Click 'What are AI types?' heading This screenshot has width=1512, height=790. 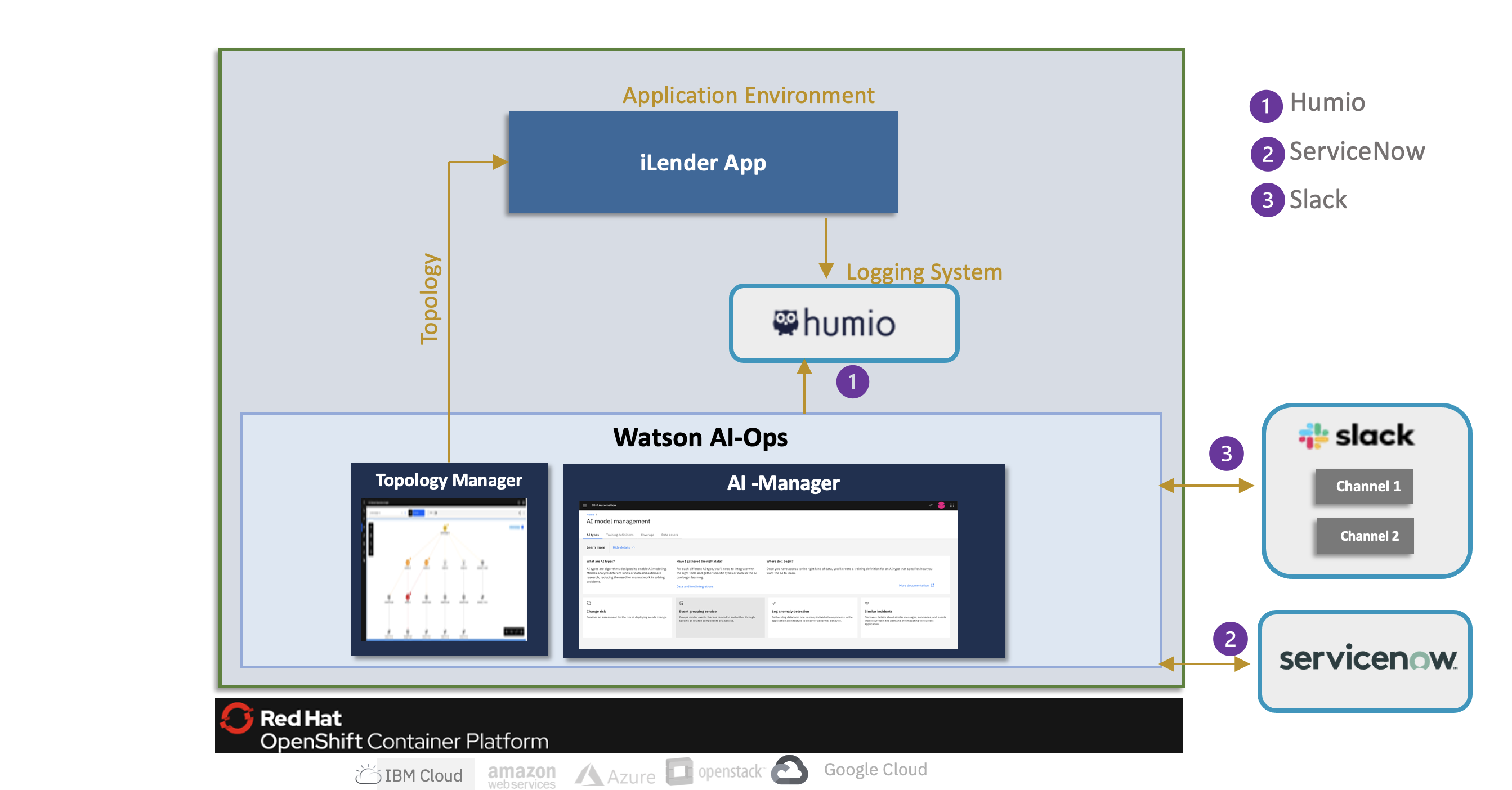(x=601, y=561)
